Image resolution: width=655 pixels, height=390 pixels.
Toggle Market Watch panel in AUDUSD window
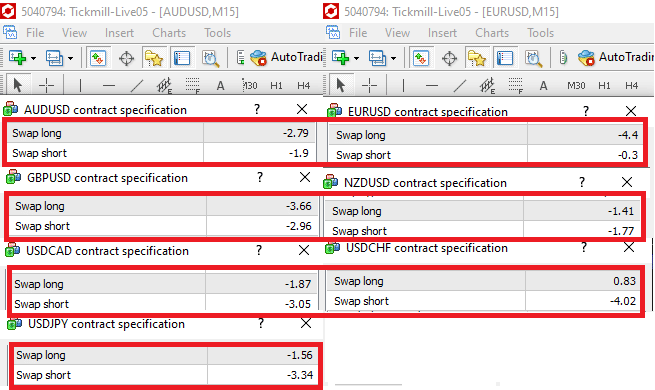coord(98,58)
